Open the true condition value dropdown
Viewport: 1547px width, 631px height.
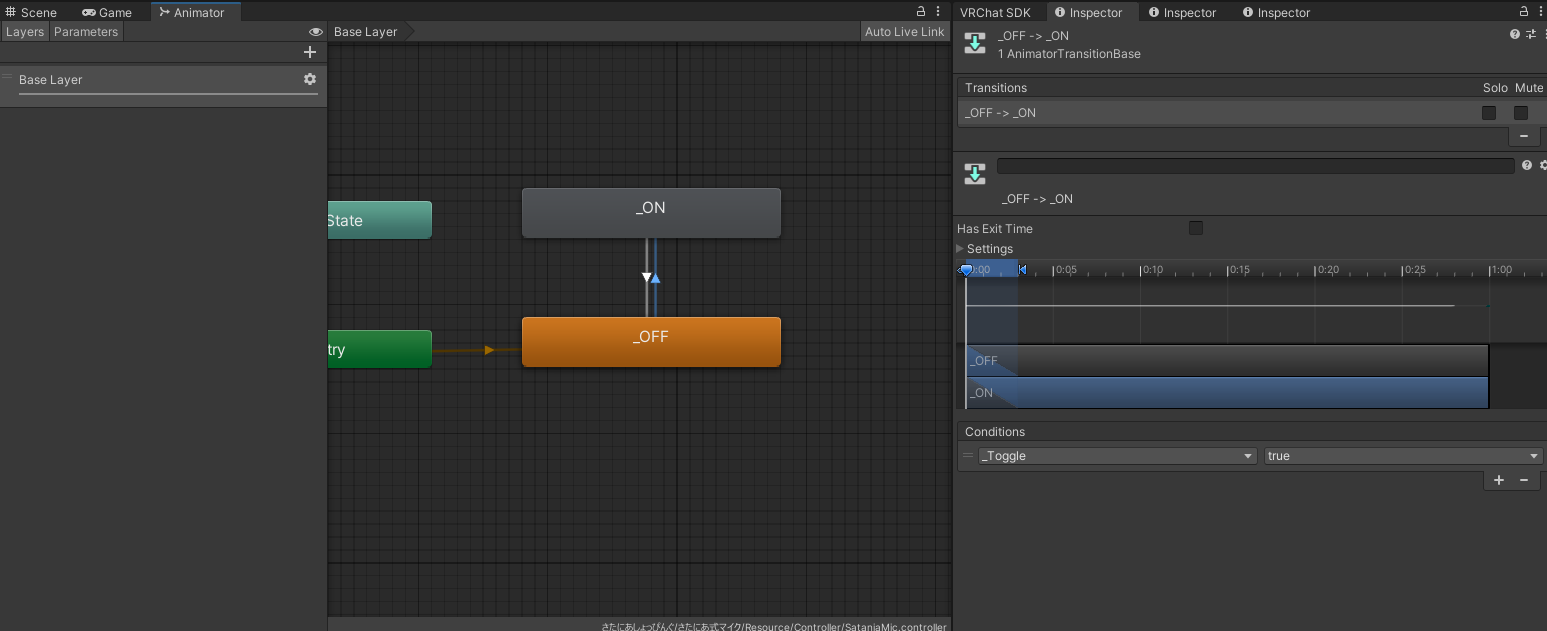pos(1403,456)
